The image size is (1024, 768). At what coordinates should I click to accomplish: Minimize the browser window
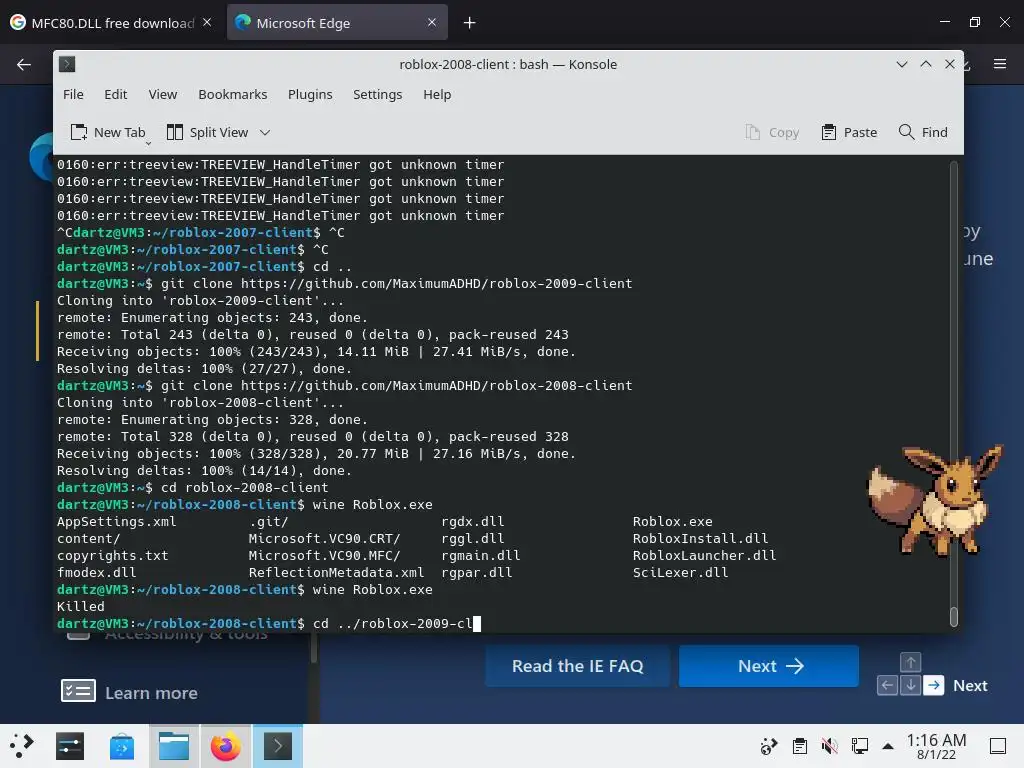click(x=945, y=22)
